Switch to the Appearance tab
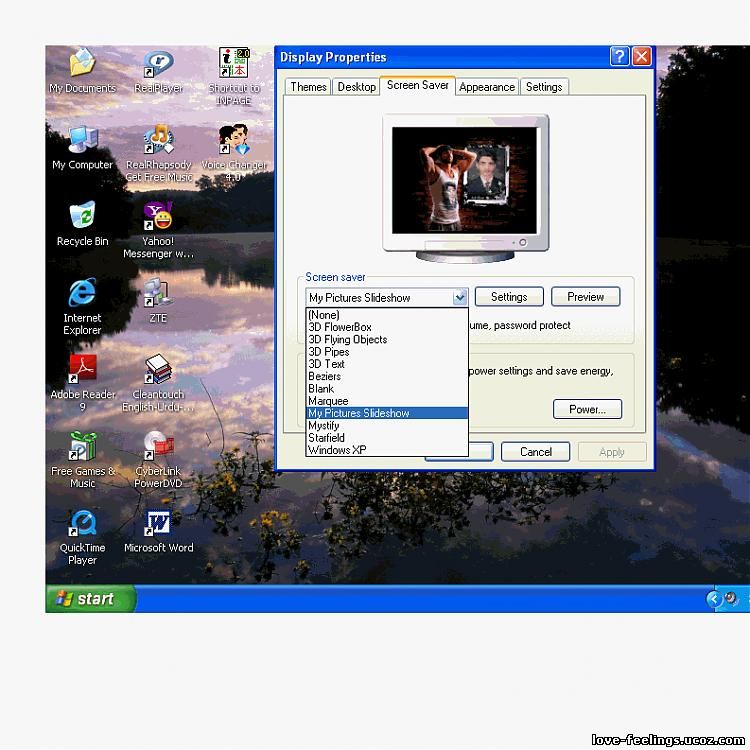This screenshot has width=750, height=750. [487, 87]
